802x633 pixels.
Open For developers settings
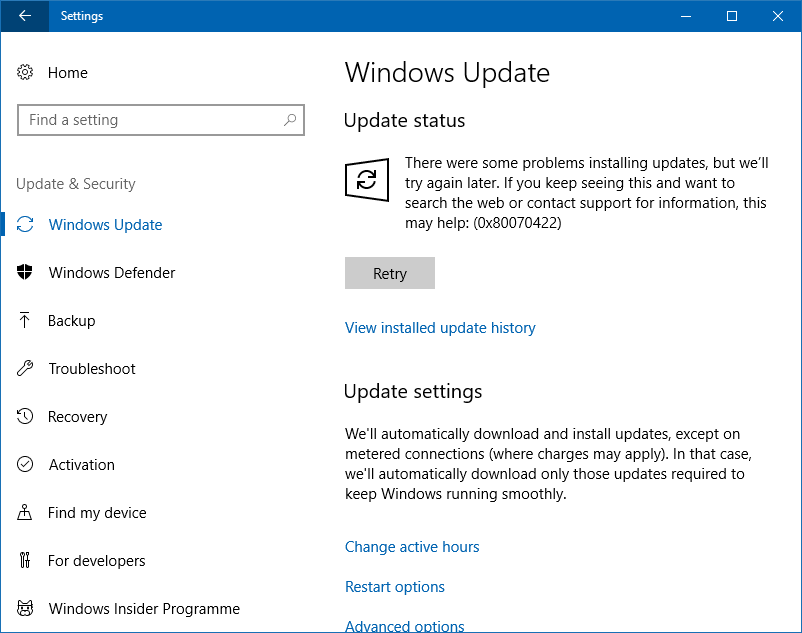[x=97, y=561]
